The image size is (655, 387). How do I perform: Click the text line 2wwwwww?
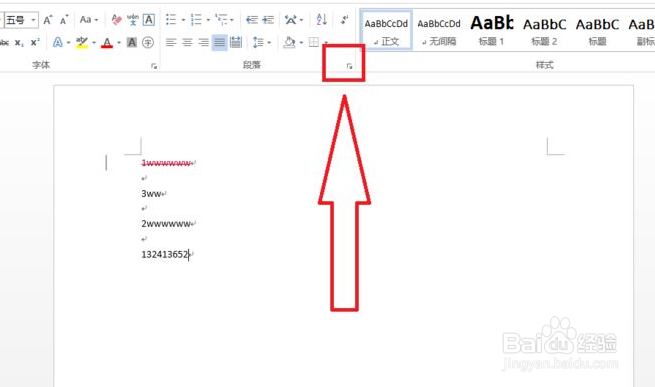(x=166, y=224)
